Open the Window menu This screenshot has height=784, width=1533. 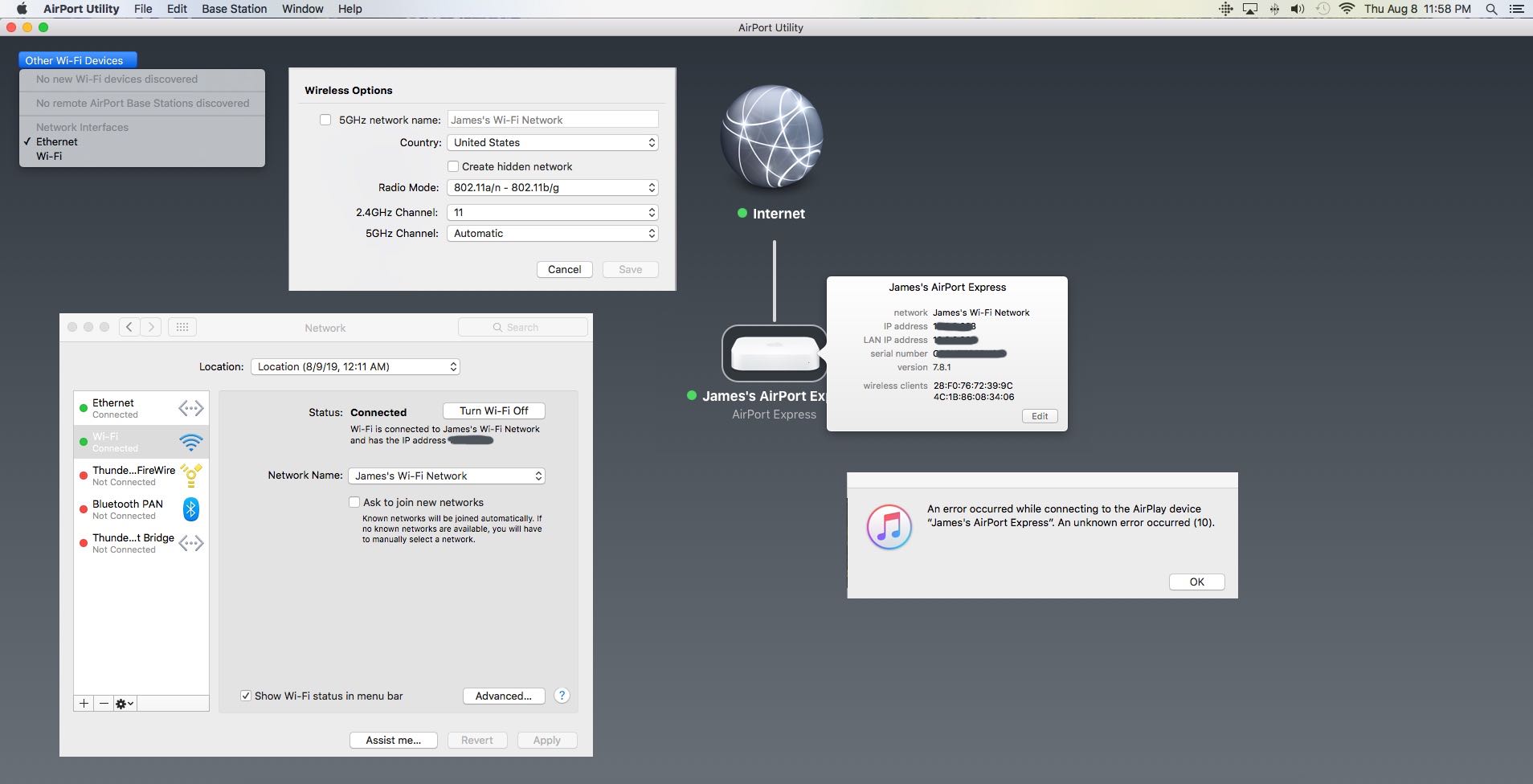302,9
